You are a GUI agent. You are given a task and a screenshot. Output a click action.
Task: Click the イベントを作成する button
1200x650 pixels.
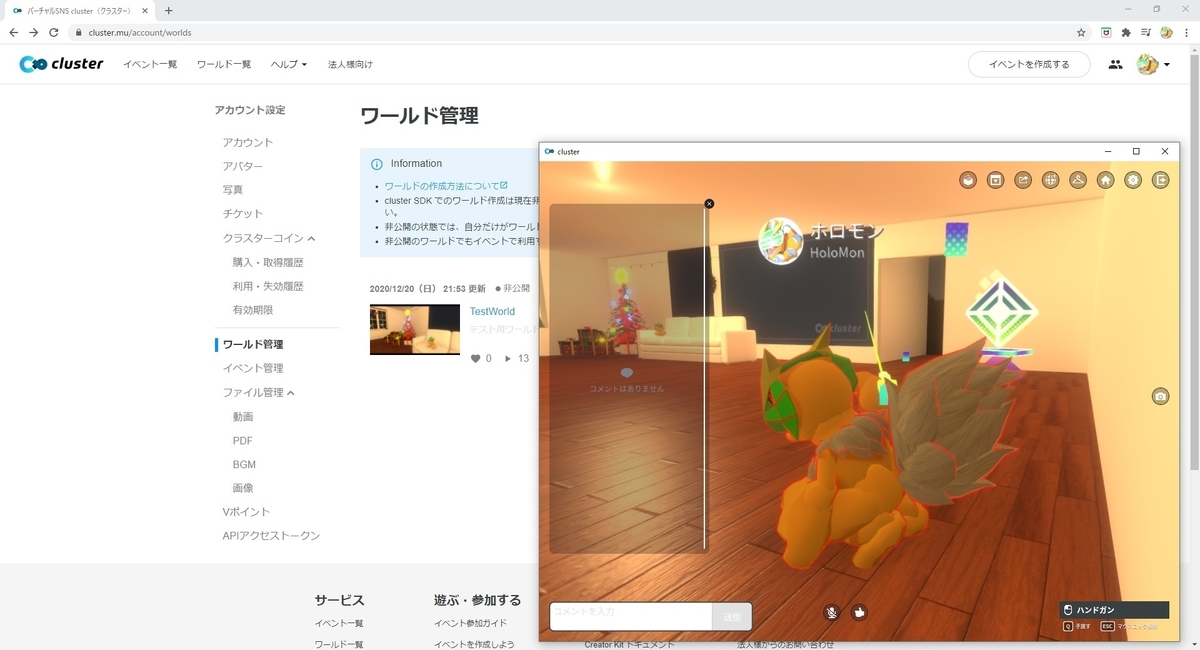point(1029,64)
